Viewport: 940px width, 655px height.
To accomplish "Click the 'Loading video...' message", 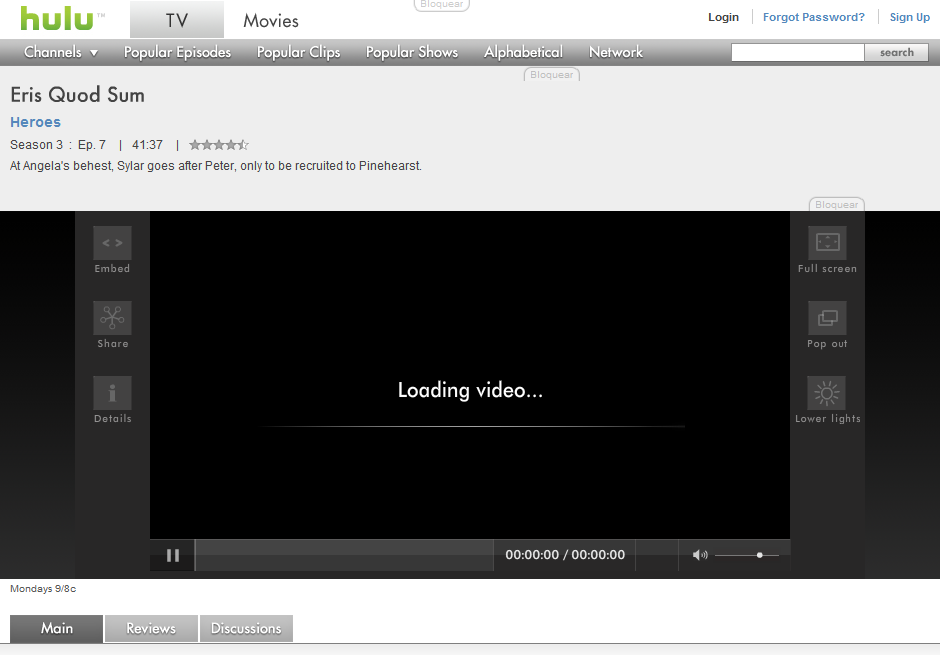I will (x=470, y=390).
